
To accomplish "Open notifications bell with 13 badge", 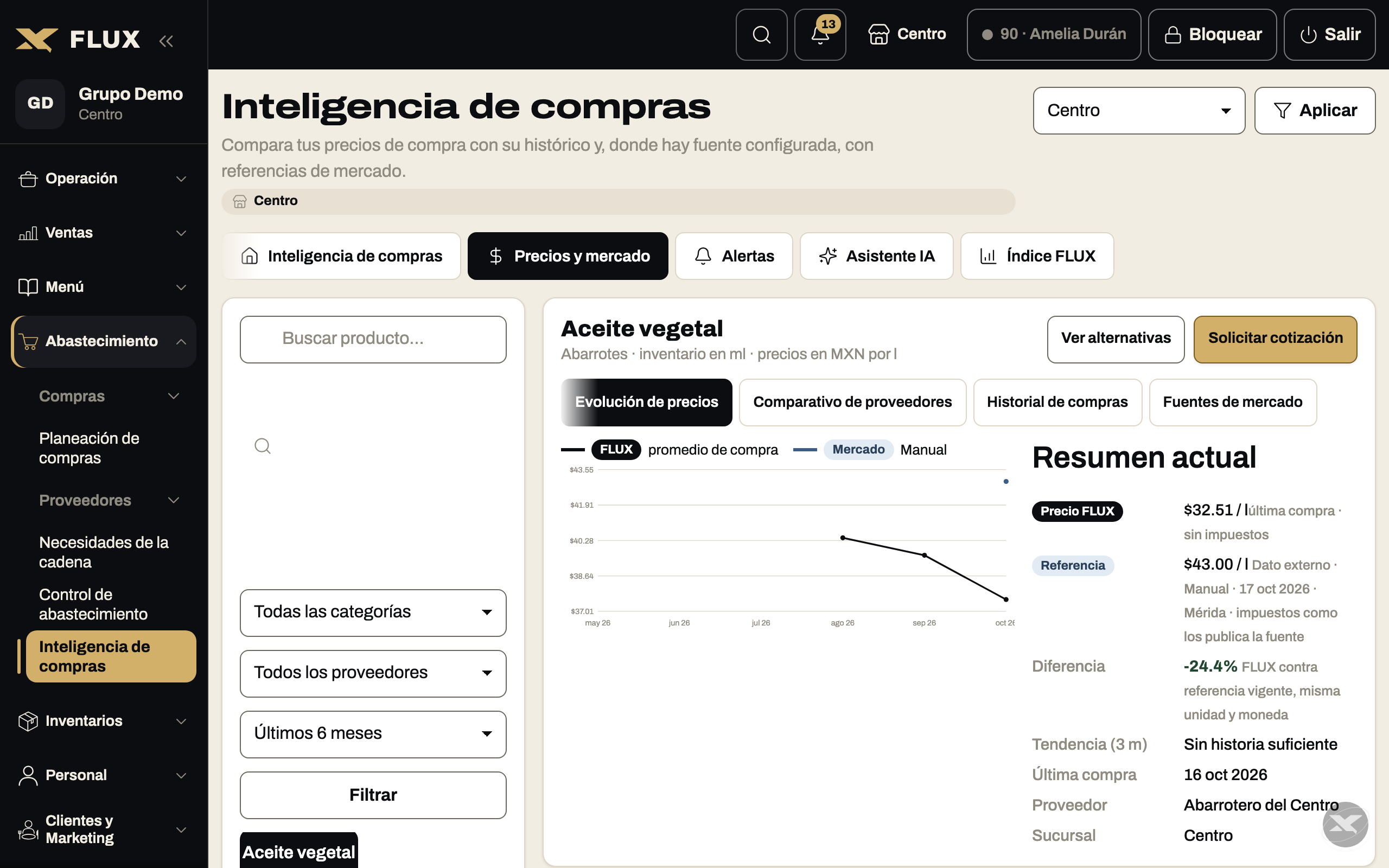I will (x=820, y=34).
